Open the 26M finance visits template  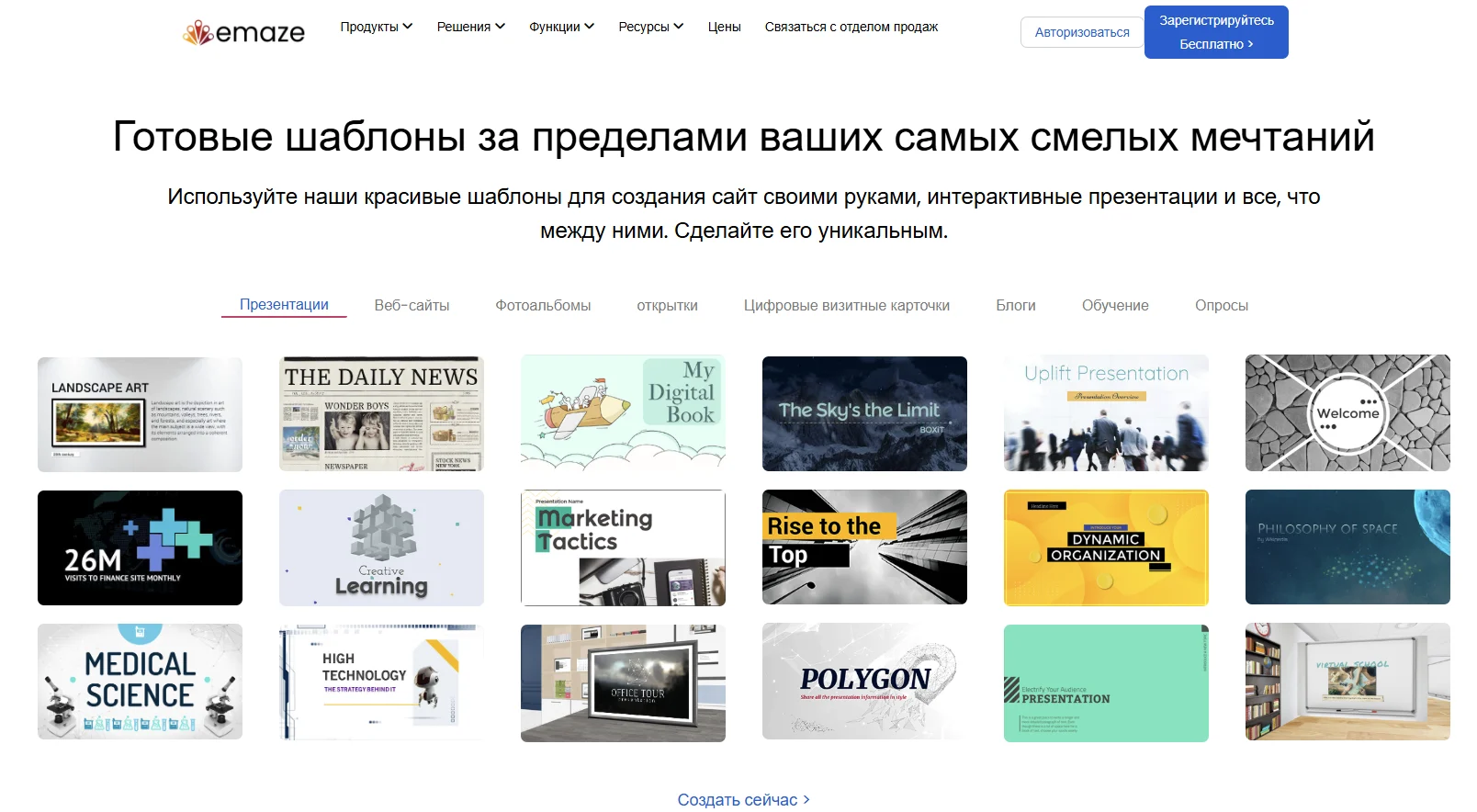[140, 547]
